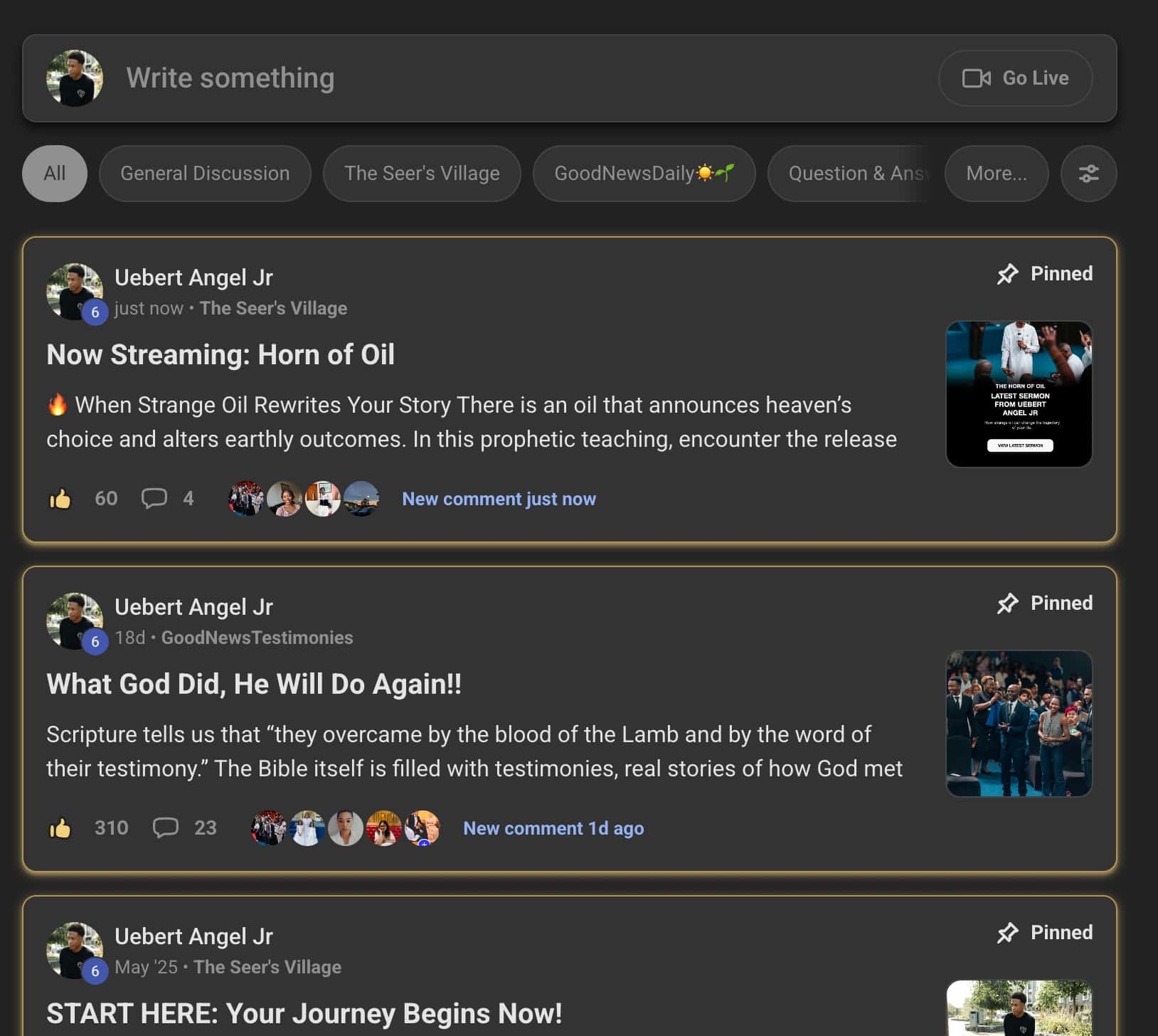
Task: Select the Question & Answer category
Action: pyautogui.click(x=849, y=174)
